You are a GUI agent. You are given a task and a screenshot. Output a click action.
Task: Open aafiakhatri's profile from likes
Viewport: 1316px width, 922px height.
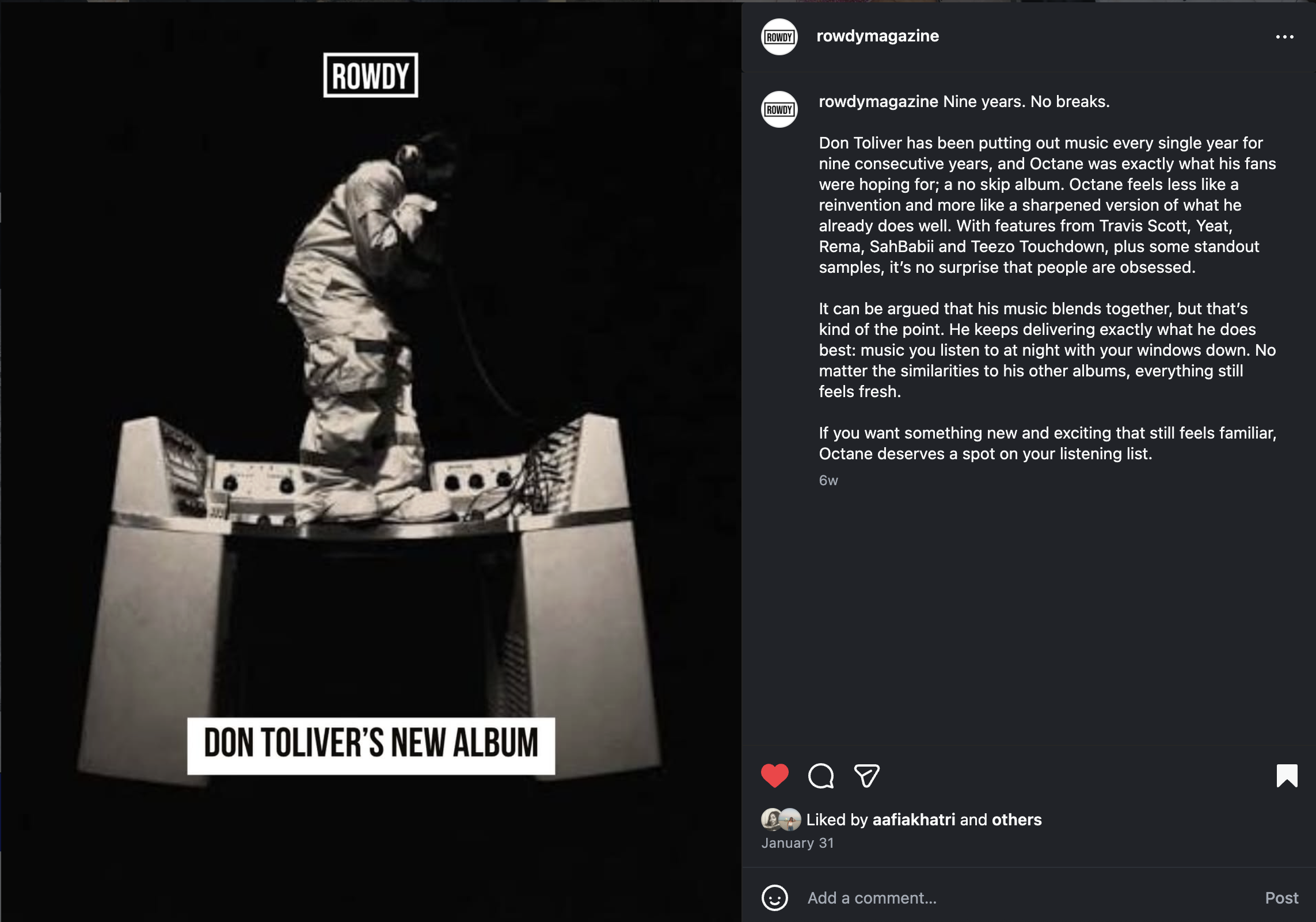click(914, 820)
